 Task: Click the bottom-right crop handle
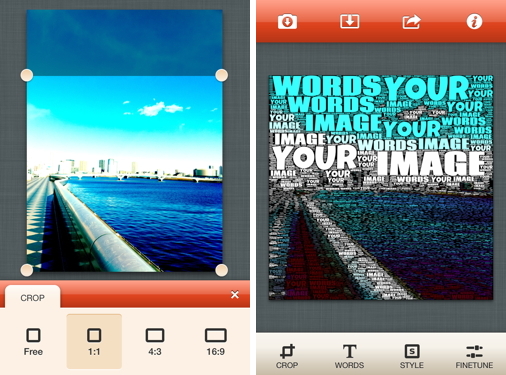(x=222, y=270)
